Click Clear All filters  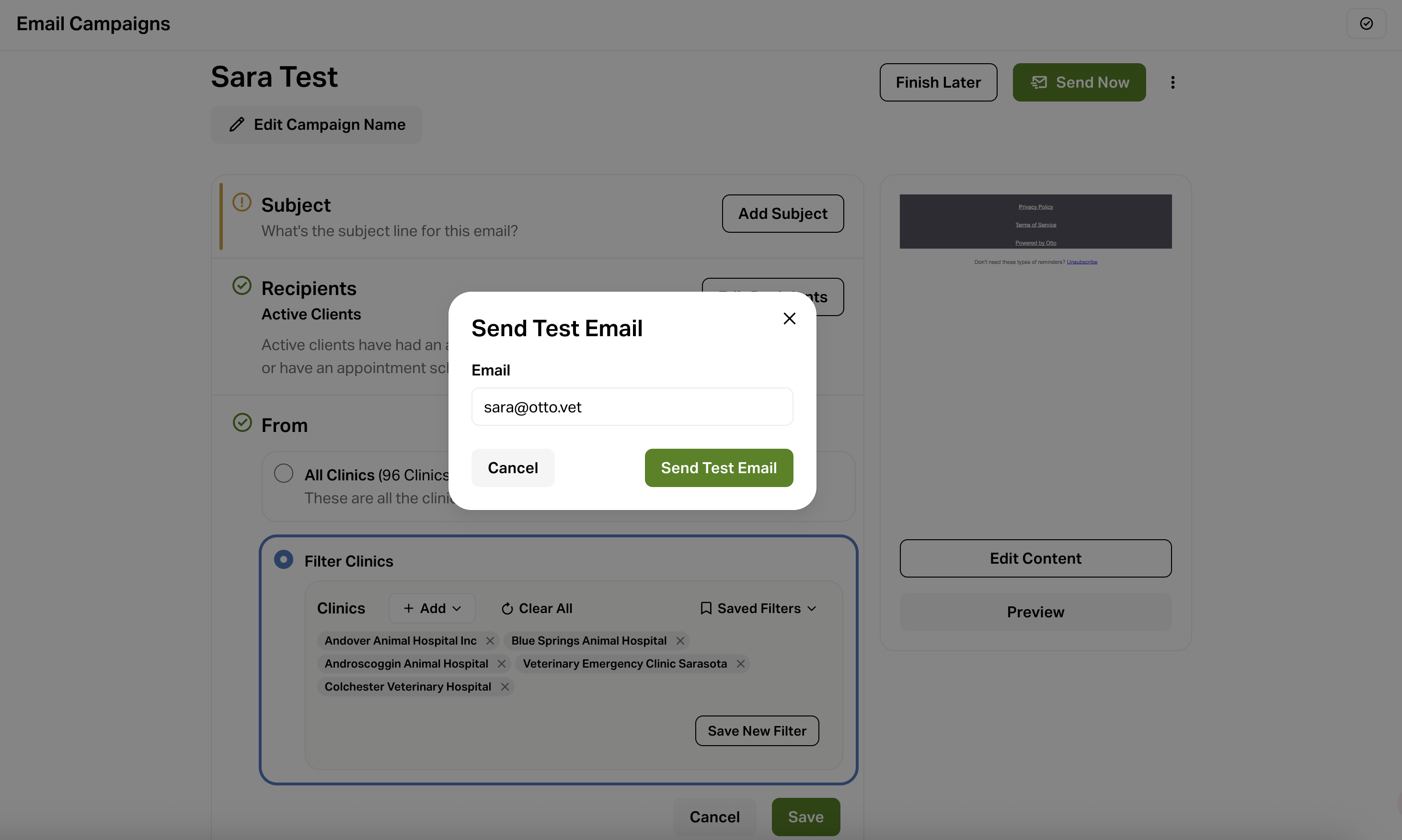[537, 609]
